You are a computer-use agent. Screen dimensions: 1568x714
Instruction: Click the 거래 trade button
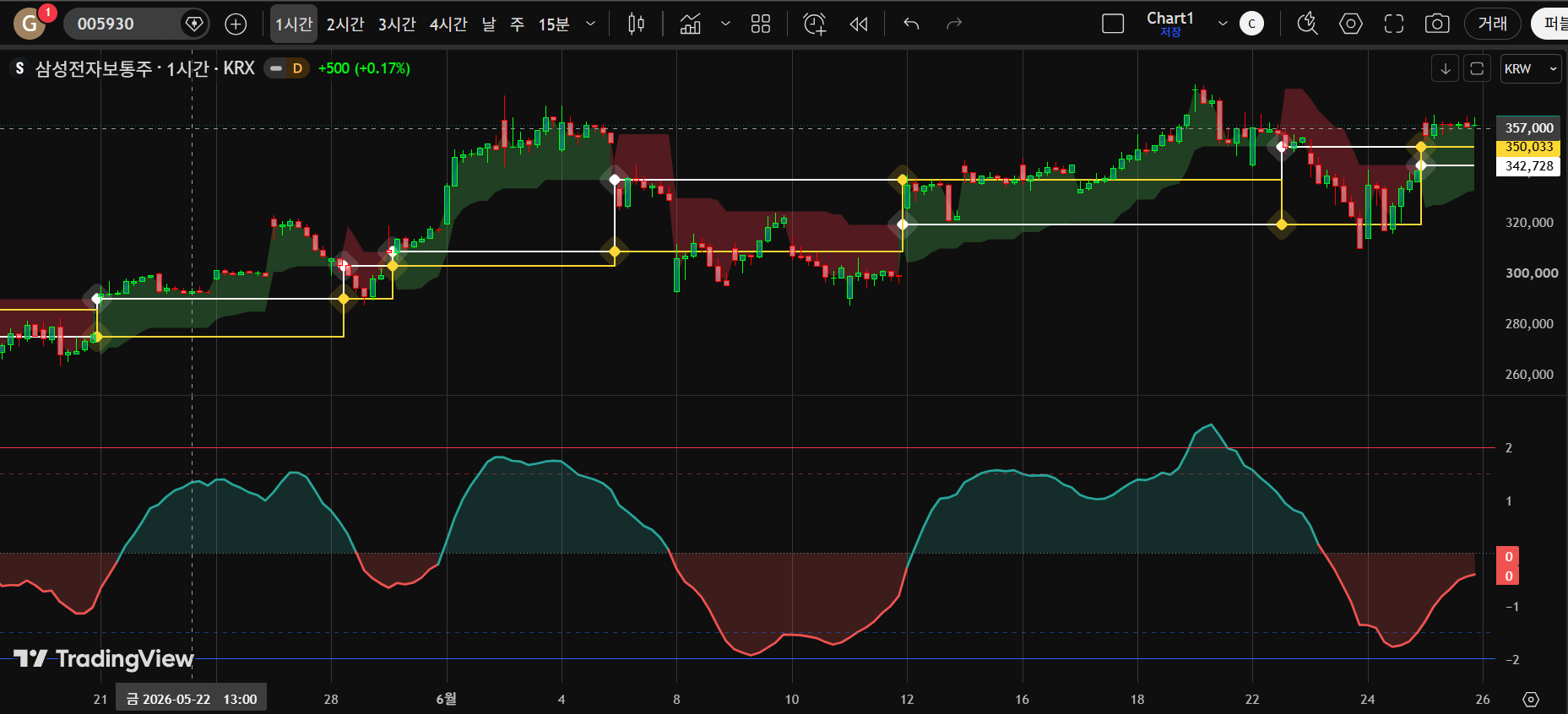[1493, 24]
